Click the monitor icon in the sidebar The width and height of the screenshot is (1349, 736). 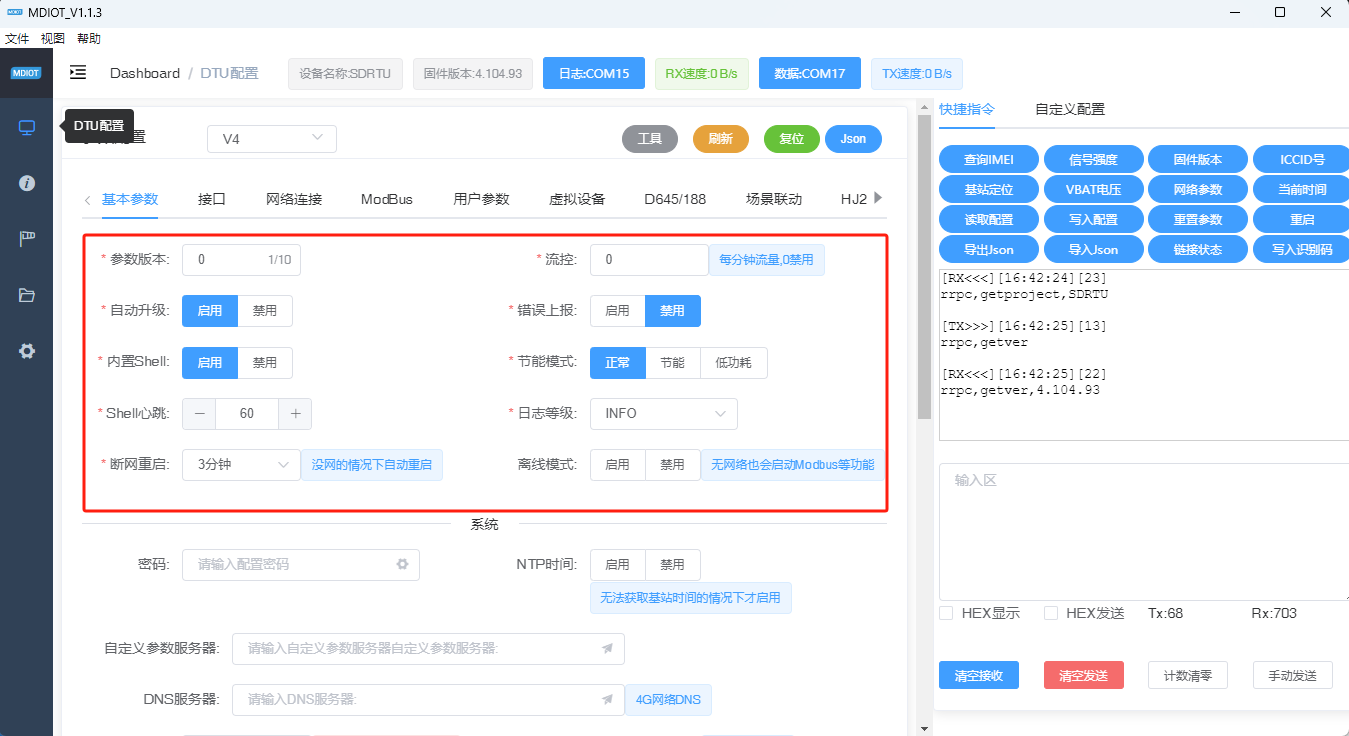point(26,127)
